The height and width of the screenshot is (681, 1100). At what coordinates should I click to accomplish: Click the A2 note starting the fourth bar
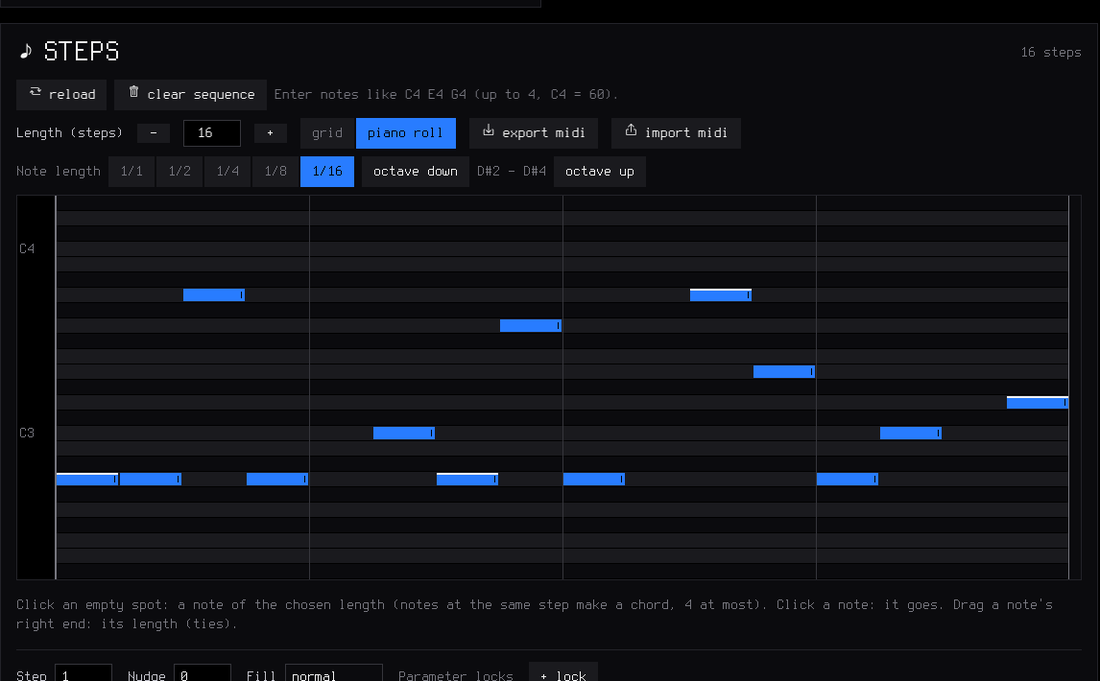click(x=847, y=479)
